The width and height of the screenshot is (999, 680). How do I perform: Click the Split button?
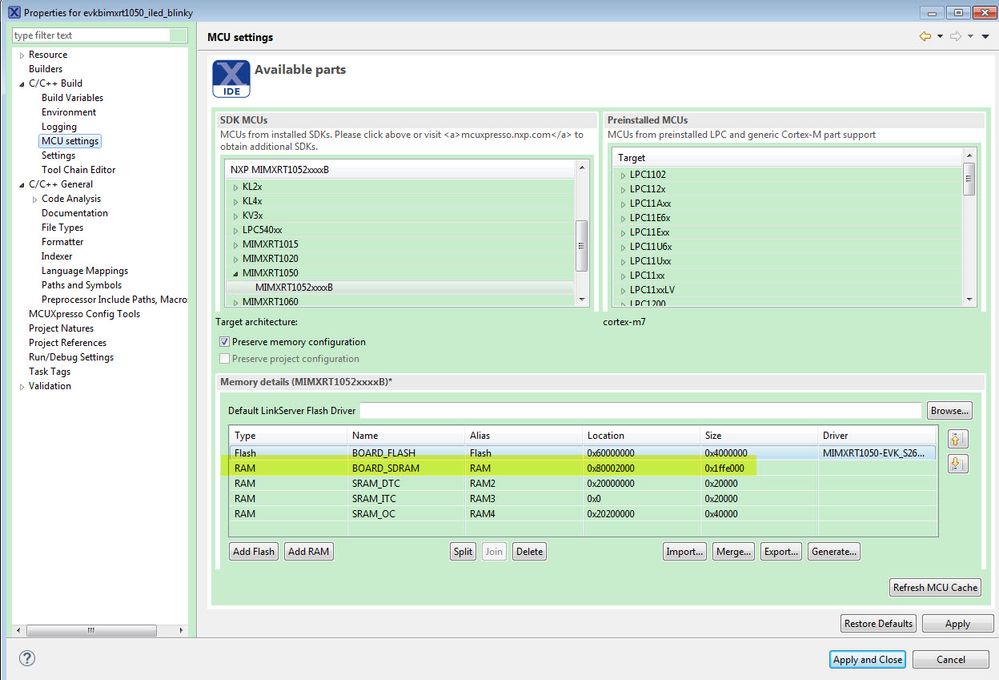coord(463,551)
